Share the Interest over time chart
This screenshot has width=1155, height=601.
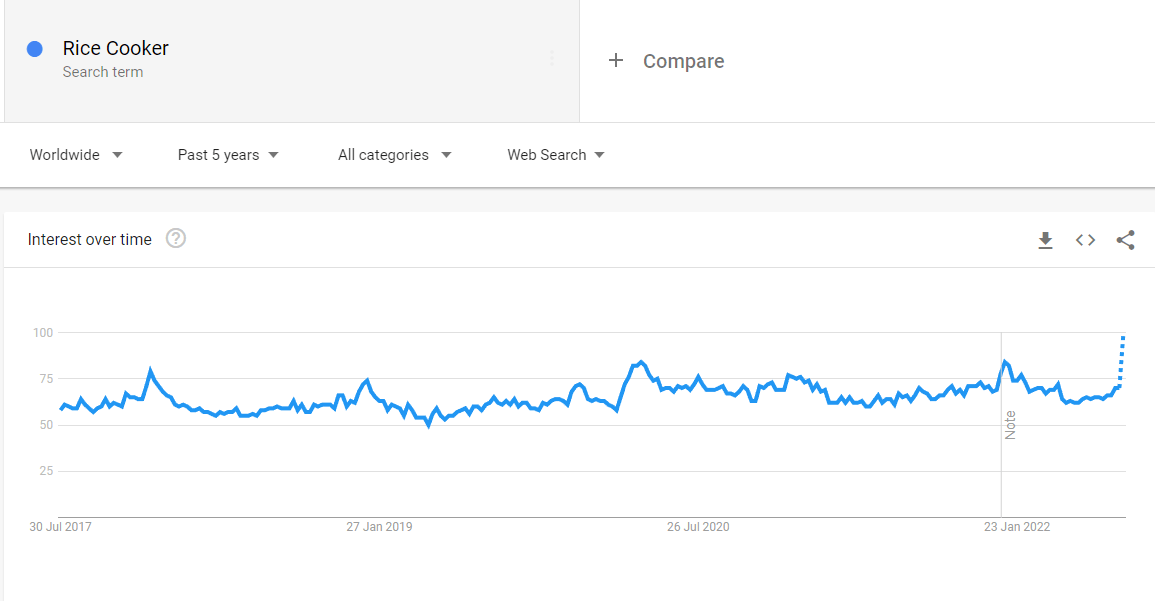point(1126,240)
